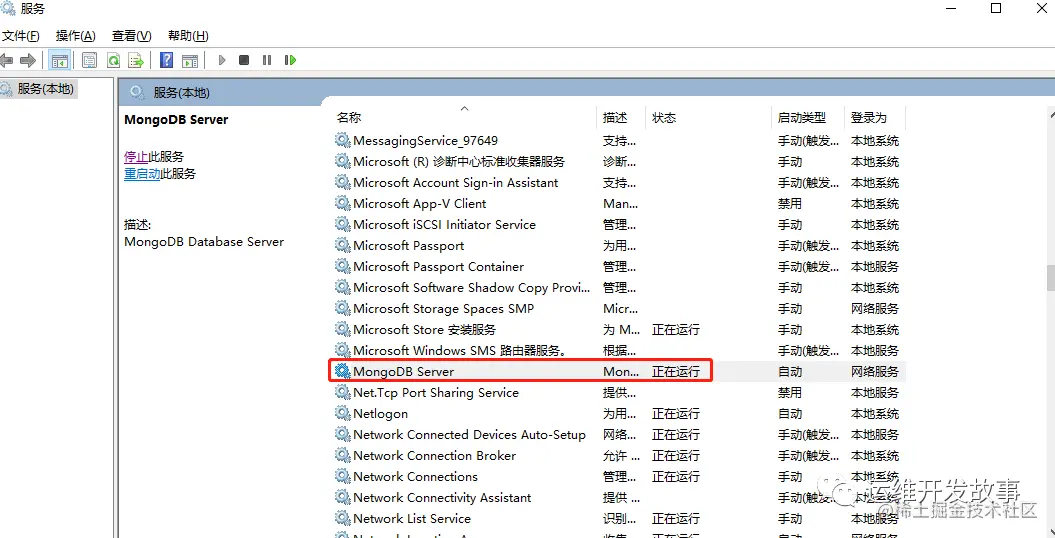Click the gear icon beside MongoDB Server
The height and width of the screenshot is (538, 1055).
point(343,371)
